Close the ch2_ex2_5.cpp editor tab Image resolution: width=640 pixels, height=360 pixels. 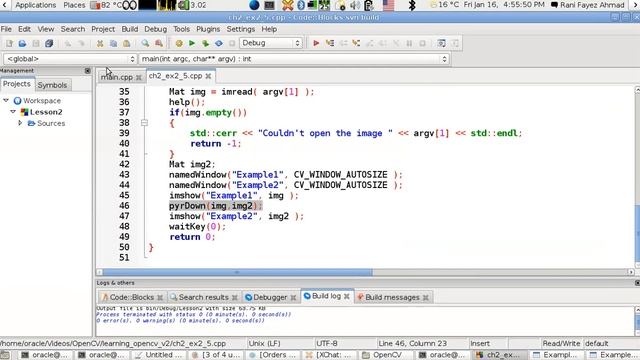pos(209,76)
